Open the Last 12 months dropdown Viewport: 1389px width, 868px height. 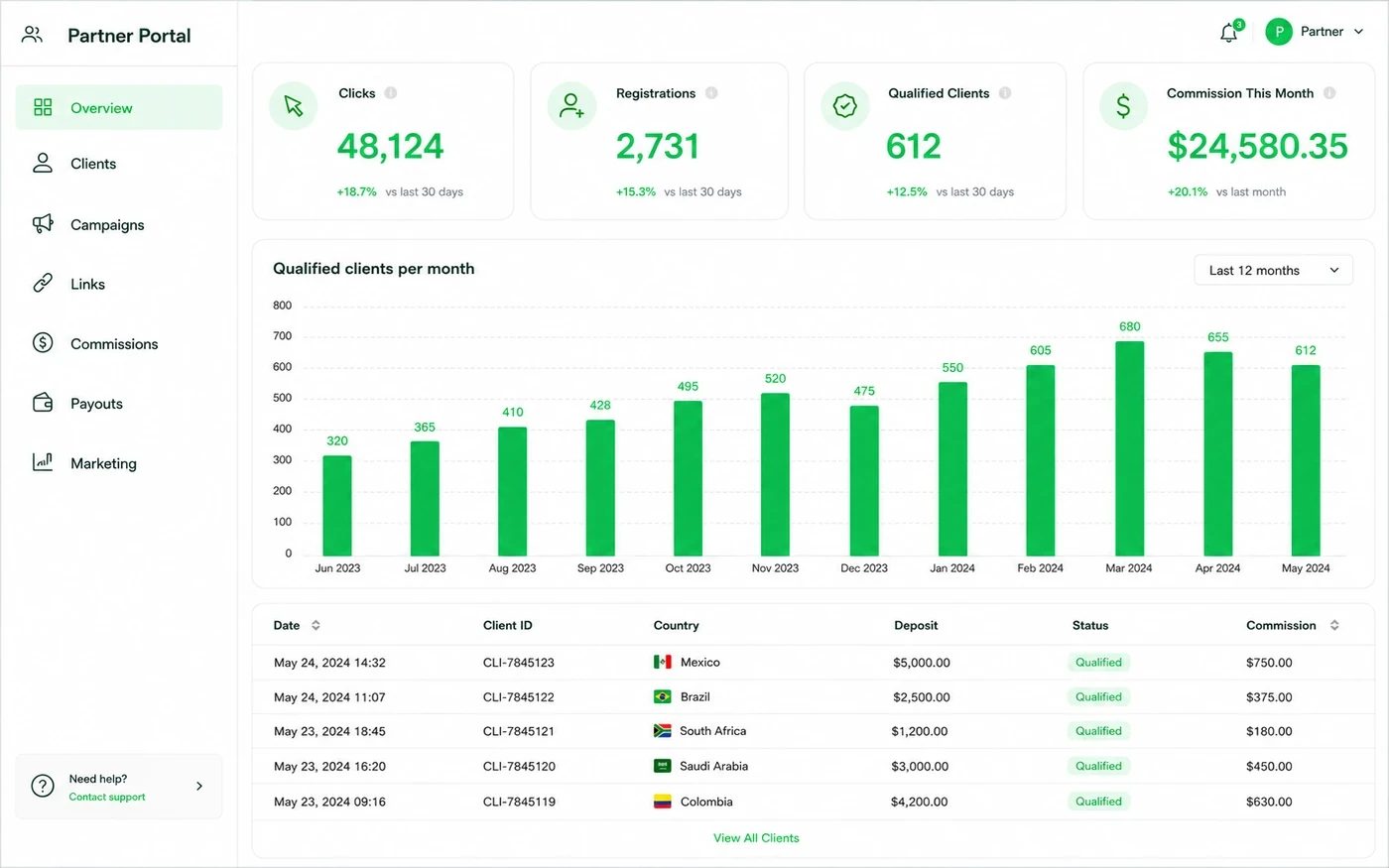pos(1274,270)
